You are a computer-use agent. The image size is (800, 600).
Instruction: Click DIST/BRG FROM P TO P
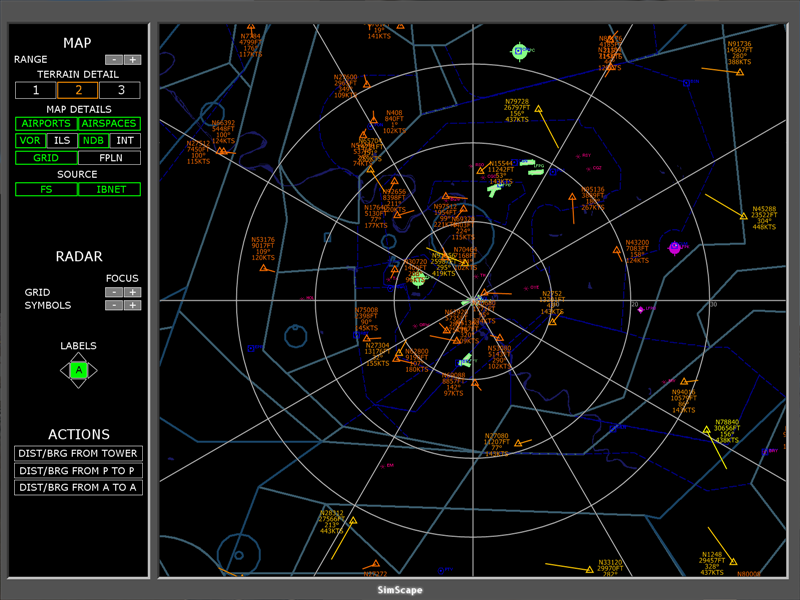tap(78, 470)
